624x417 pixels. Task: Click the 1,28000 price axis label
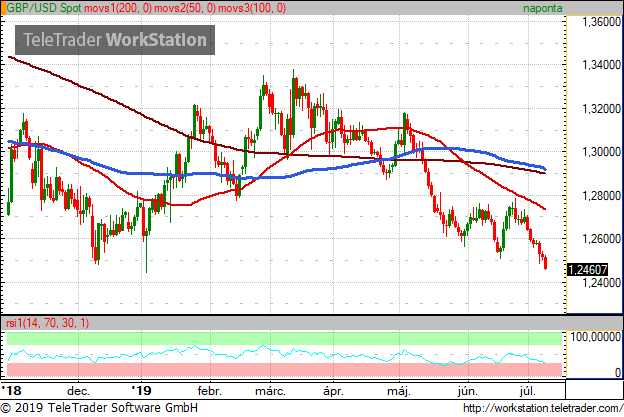point(601,195)
